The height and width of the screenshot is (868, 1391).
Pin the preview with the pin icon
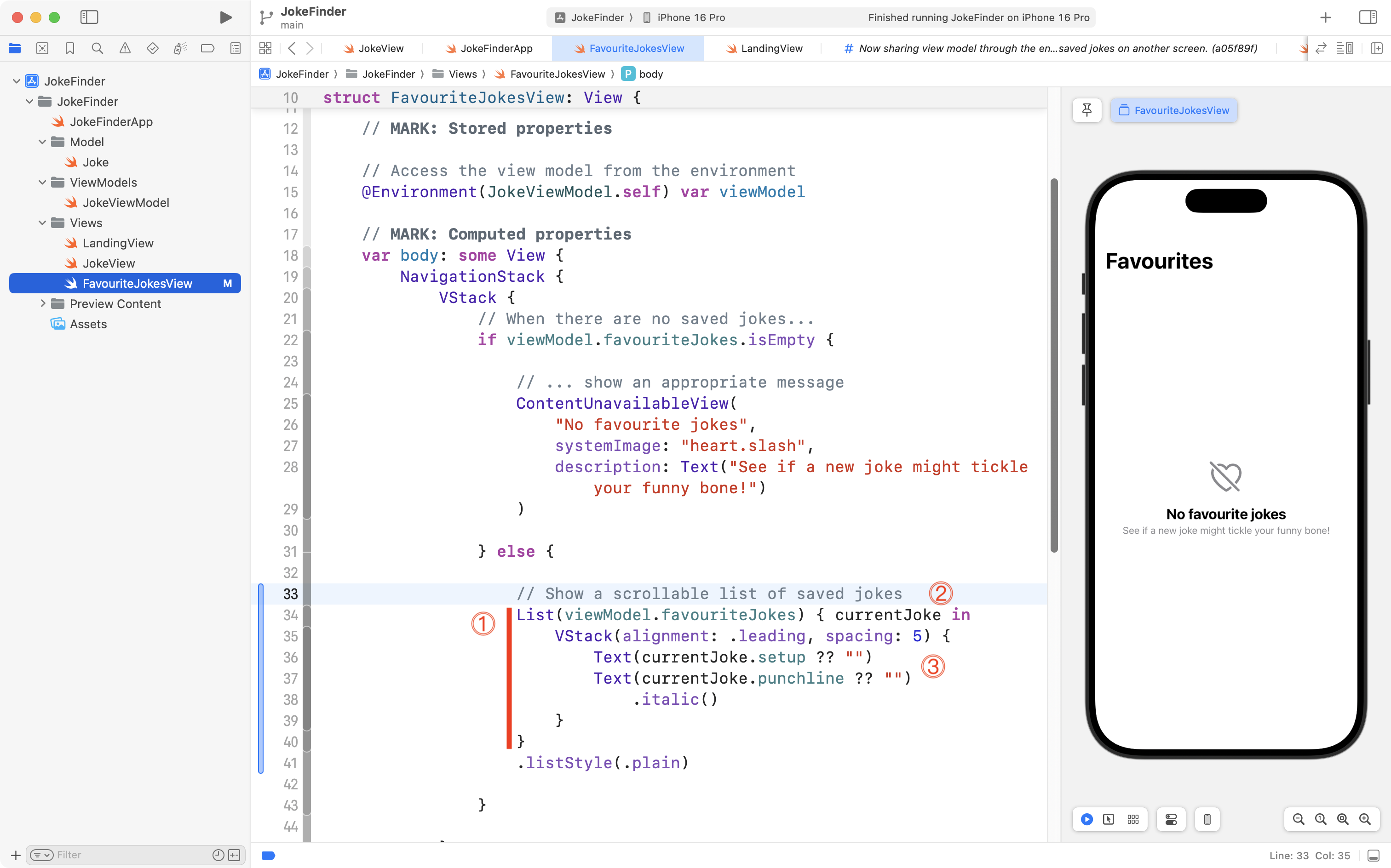pos(1086,110)
